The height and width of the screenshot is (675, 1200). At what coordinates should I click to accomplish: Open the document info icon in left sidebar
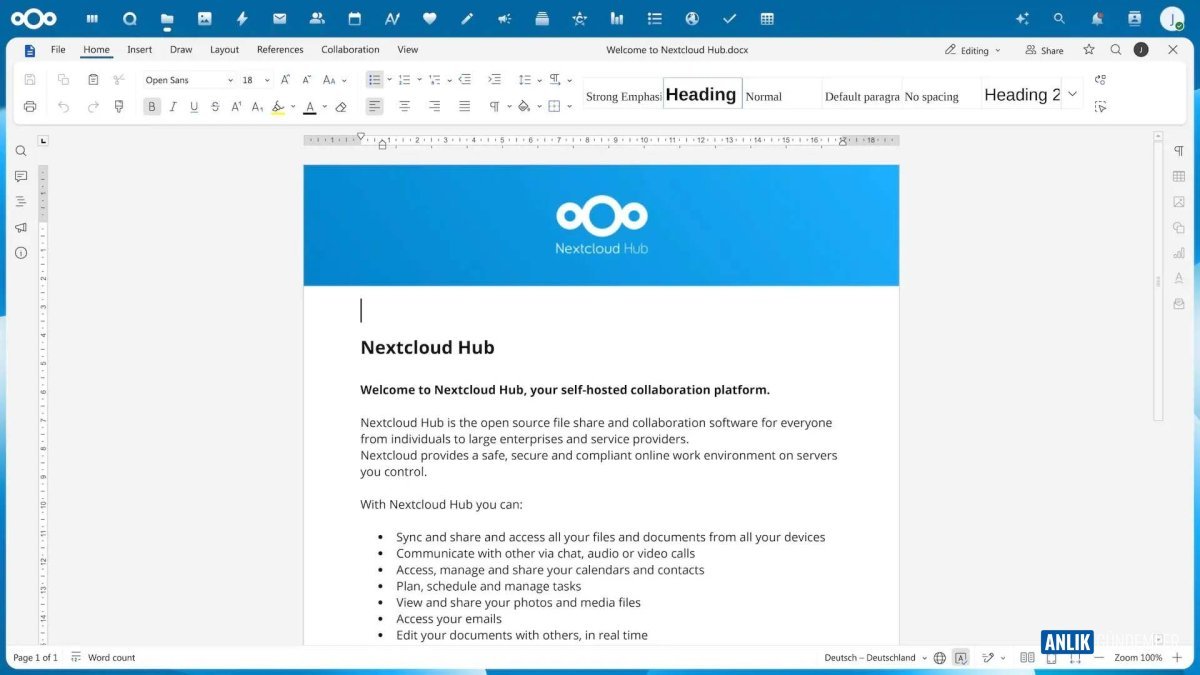(21, 253)
